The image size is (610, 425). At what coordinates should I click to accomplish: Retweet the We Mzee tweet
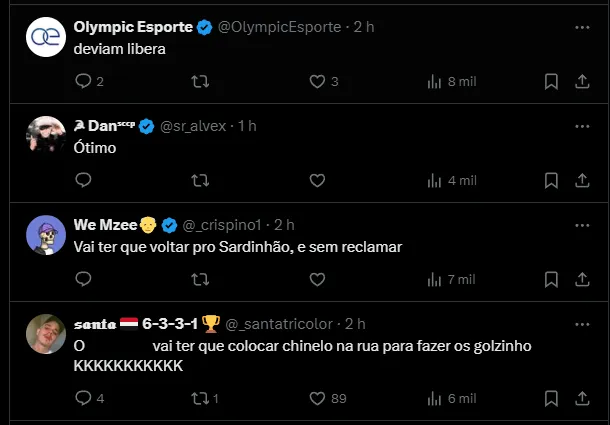tap(200, 279)
